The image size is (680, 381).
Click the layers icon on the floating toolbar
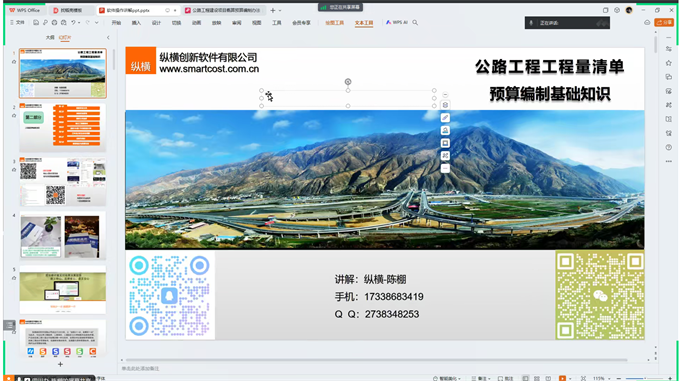[445, 105]
